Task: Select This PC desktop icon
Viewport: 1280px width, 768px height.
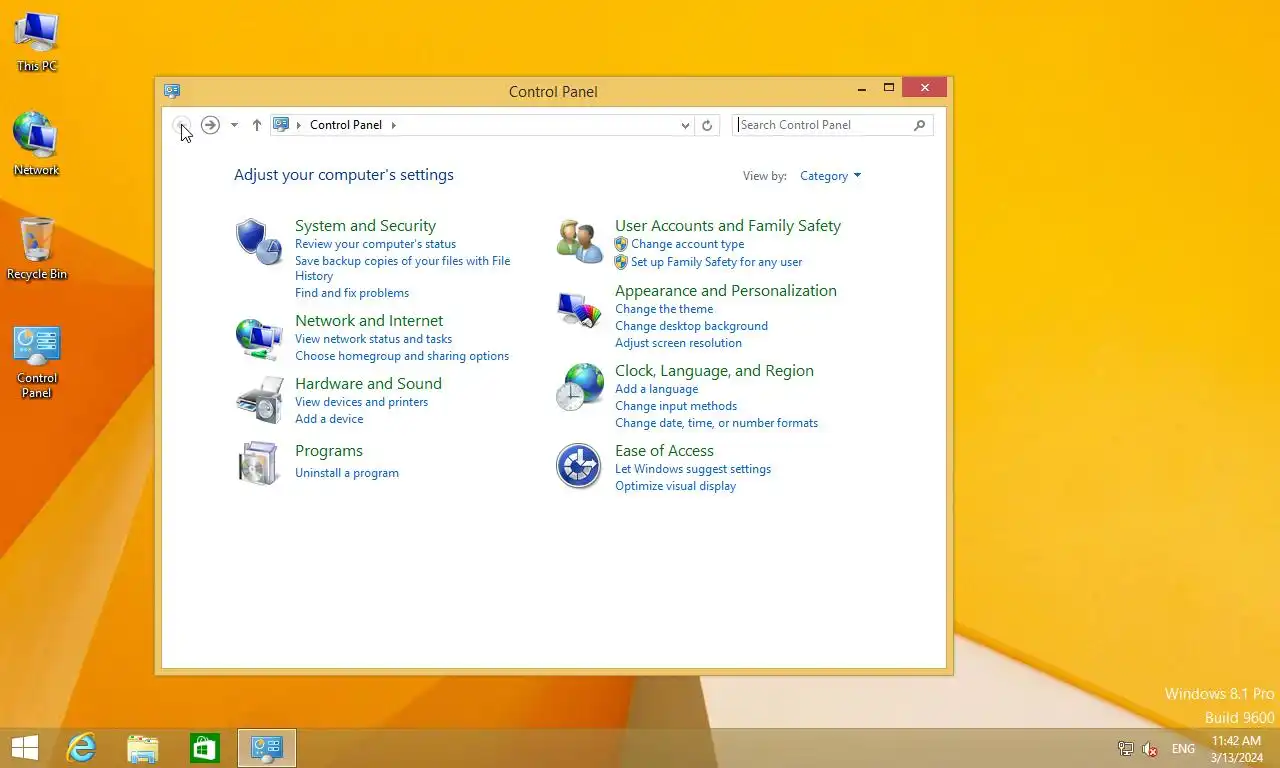Action: [37, 43]
